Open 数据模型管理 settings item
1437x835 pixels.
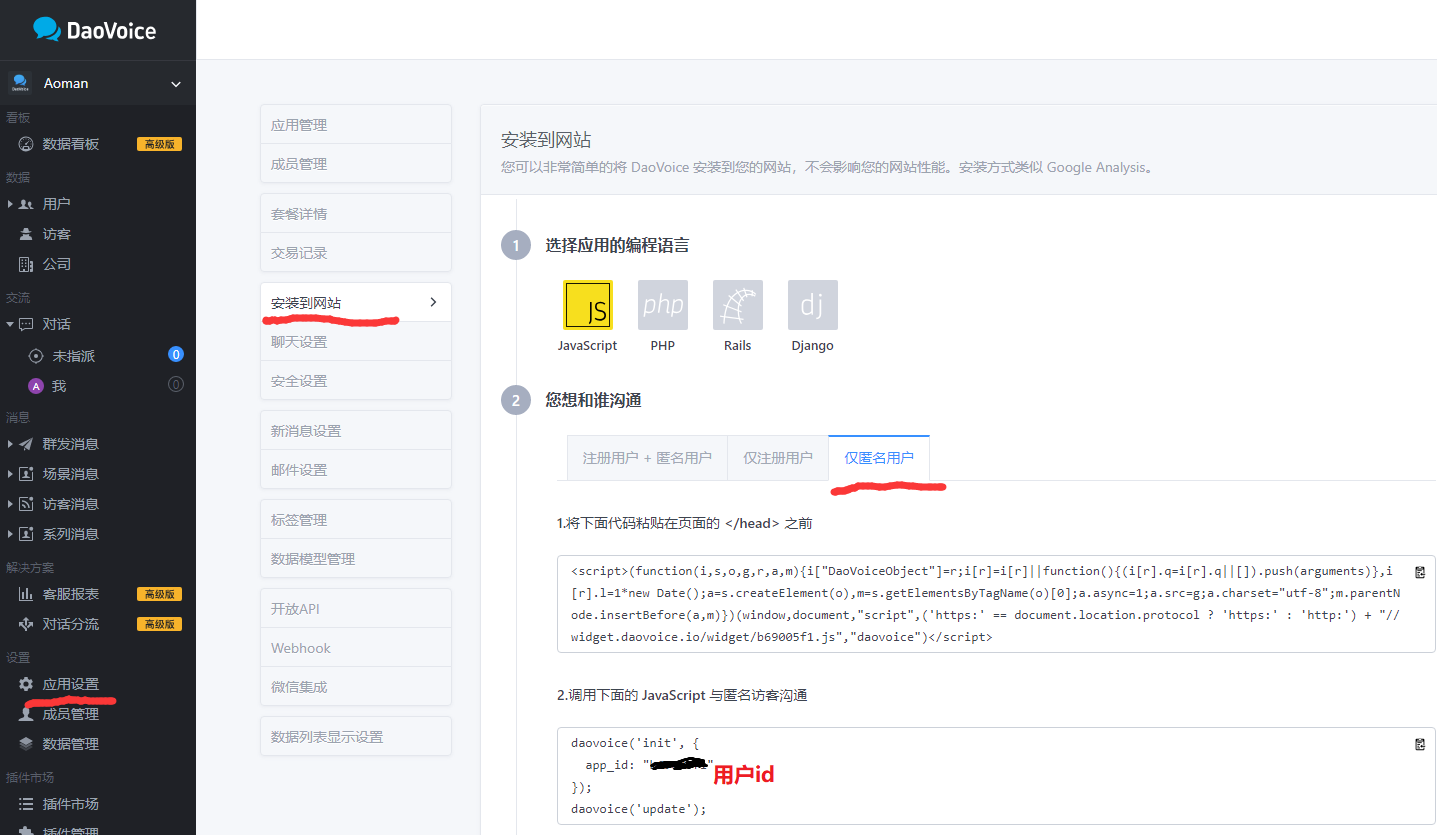tap(356, 559)
